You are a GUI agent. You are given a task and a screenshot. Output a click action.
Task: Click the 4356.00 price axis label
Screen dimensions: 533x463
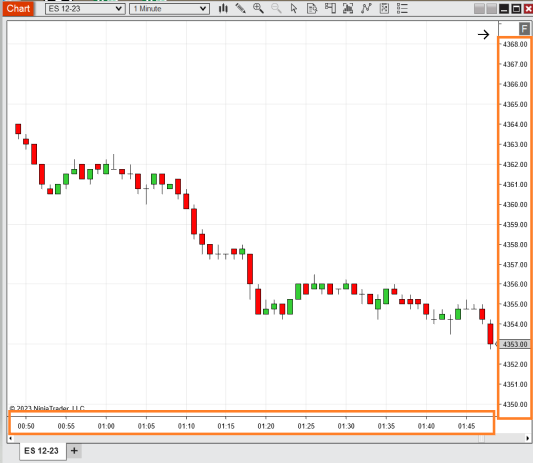pyautogui.click(x=515, y=284)
